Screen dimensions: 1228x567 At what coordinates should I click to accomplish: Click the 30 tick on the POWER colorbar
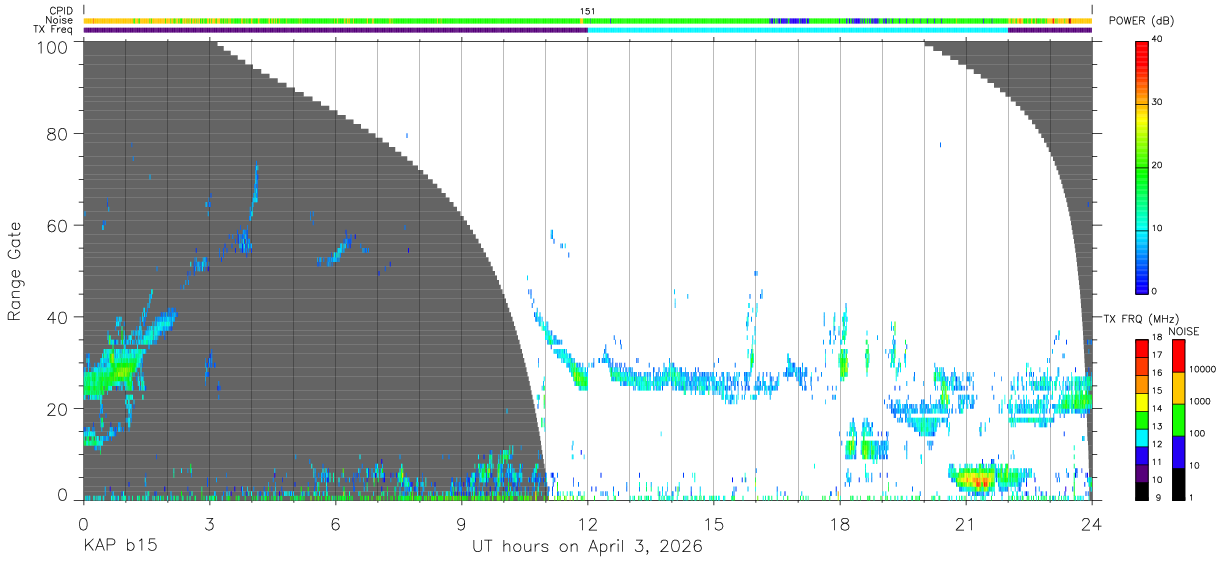click(1158, 103)
